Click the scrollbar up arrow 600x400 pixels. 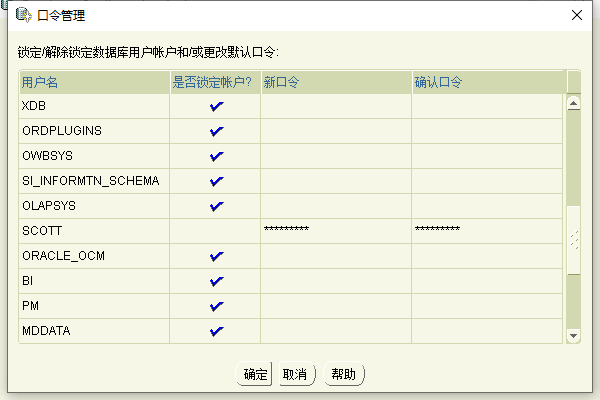pyautogui.click(x=573, y=103)
